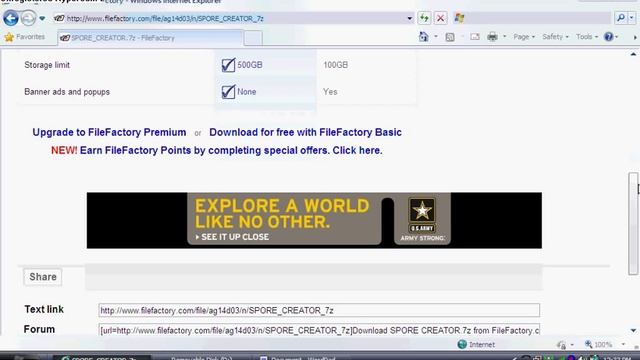Viewport: 640px width, 360px height.
Task: Click the US Army banner advertisement
Action: (x=314, y=220)
